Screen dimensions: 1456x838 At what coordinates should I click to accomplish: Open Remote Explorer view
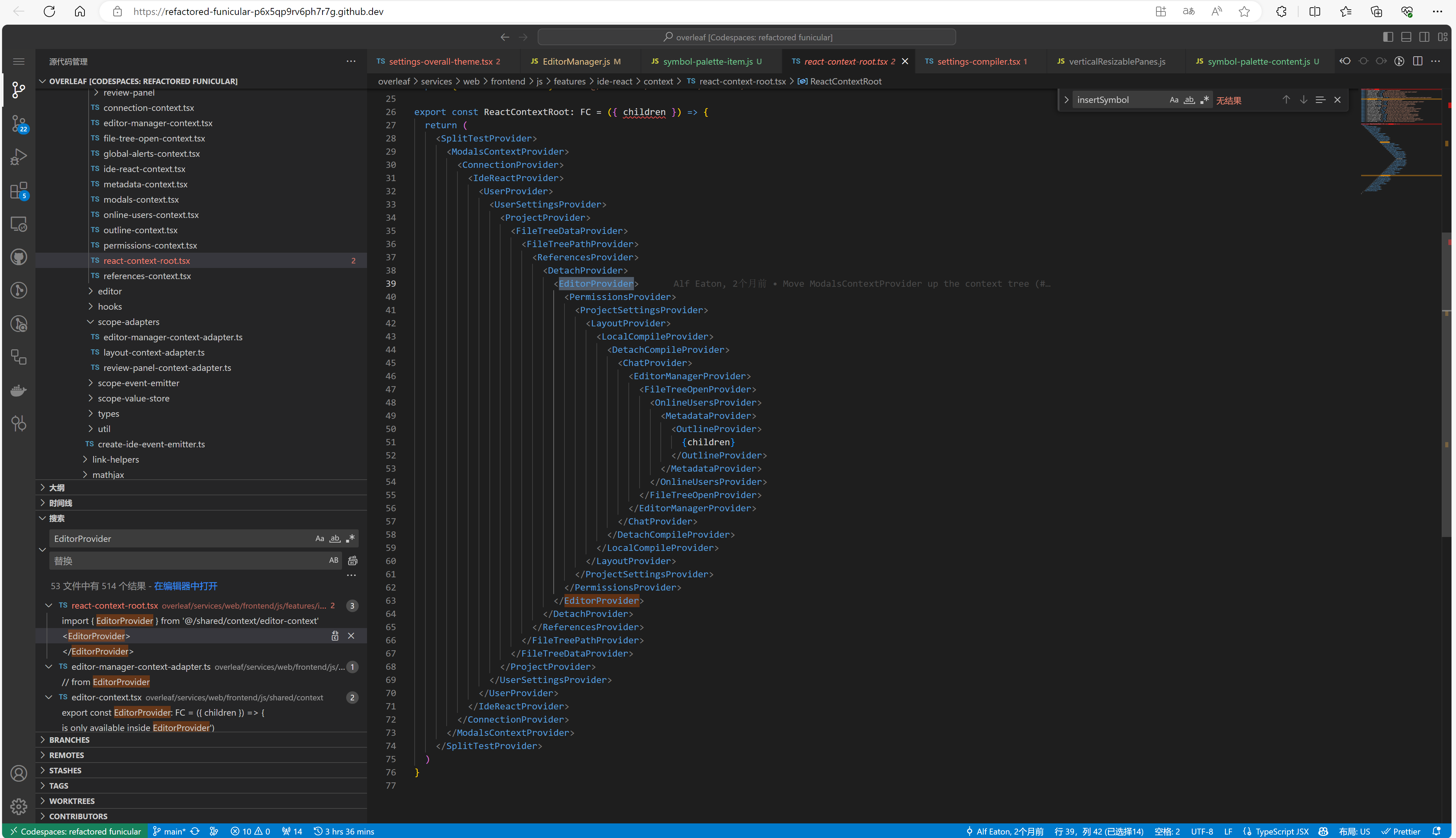18,223
